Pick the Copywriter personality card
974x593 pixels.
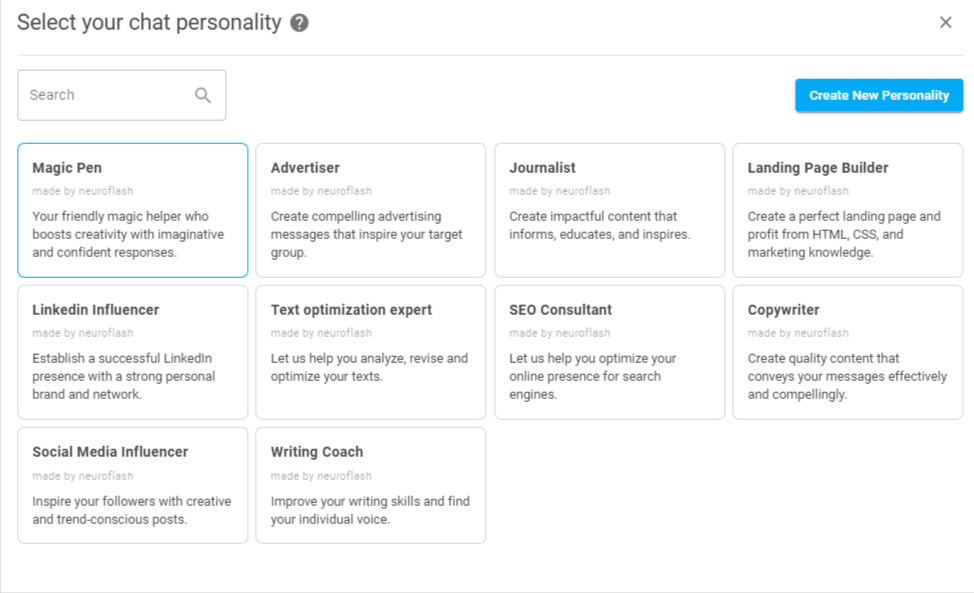click(847, 352)
